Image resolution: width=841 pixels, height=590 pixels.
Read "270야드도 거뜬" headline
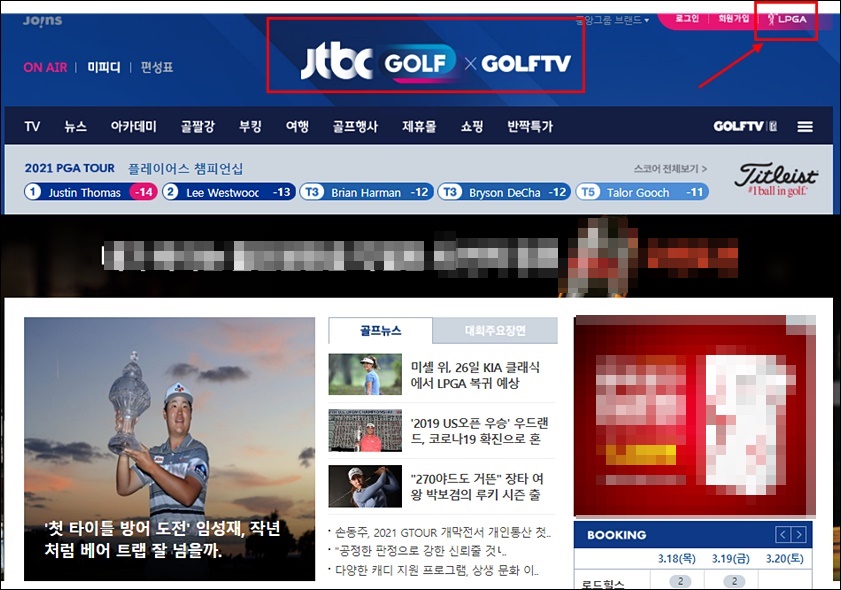[x=477, y=486]
